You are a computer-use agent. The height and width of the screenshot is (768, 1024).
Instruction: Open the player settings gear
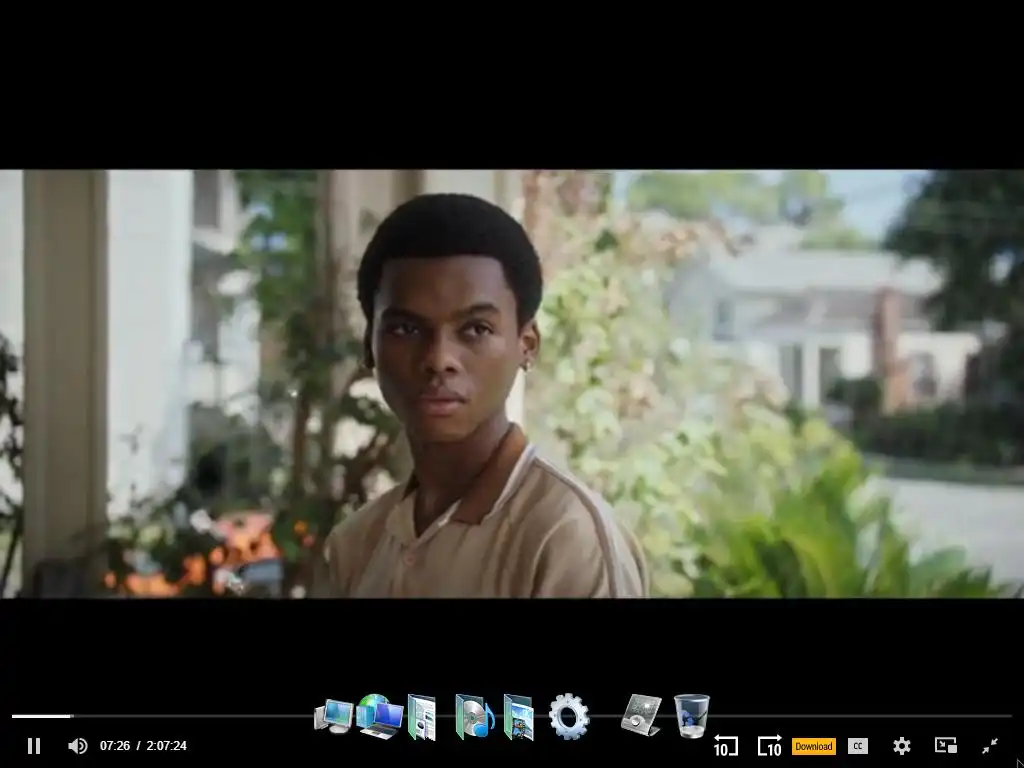pyautogui.click(x=902, y=746)
